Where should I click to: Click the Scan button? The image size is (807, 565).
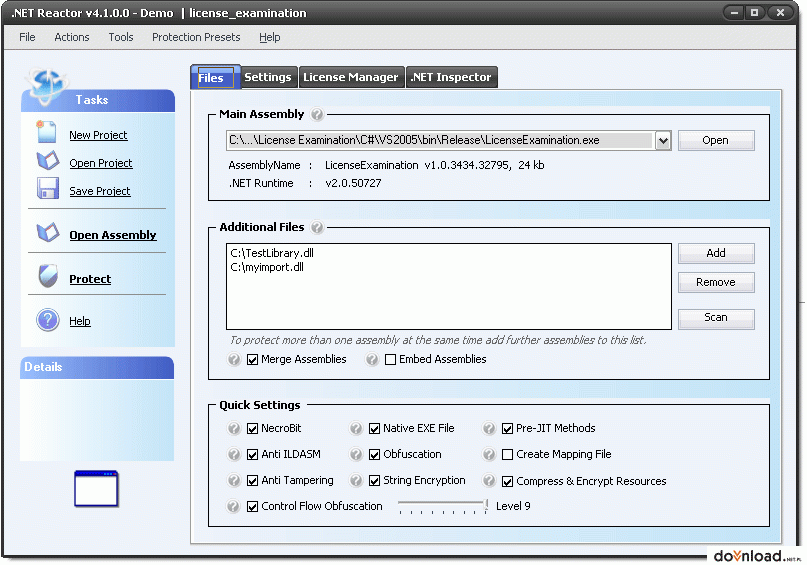[x=716, y=317]
